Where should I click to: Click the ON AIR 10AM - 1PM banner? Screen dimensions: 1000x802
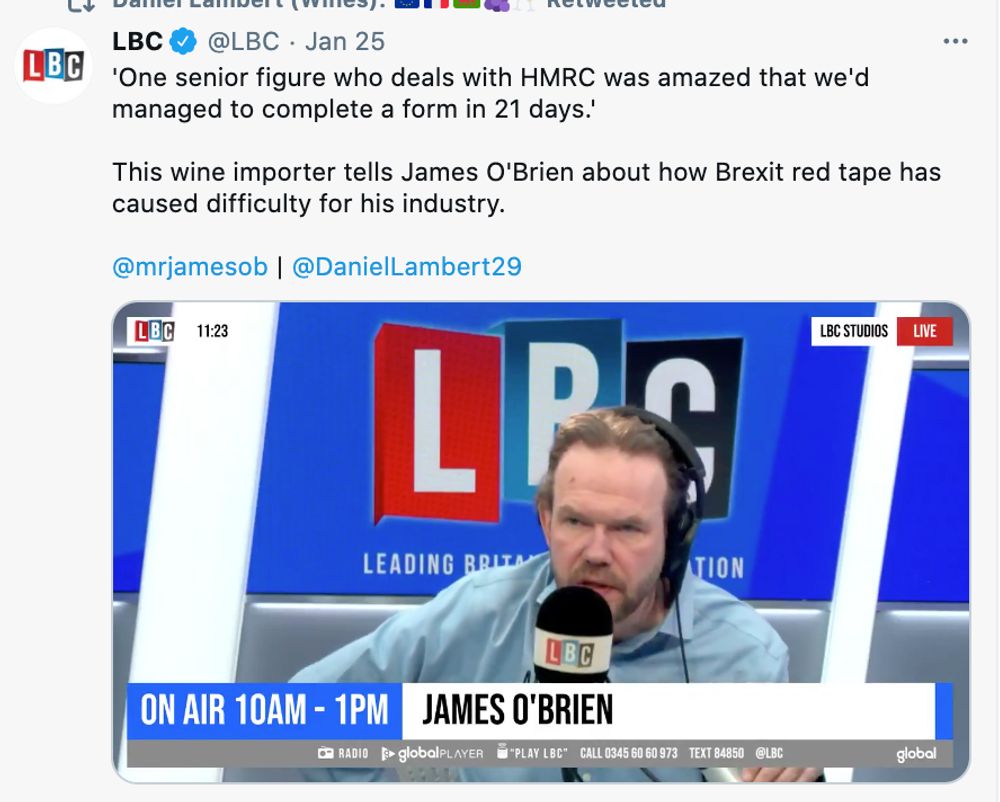click(x=264, y=711)
